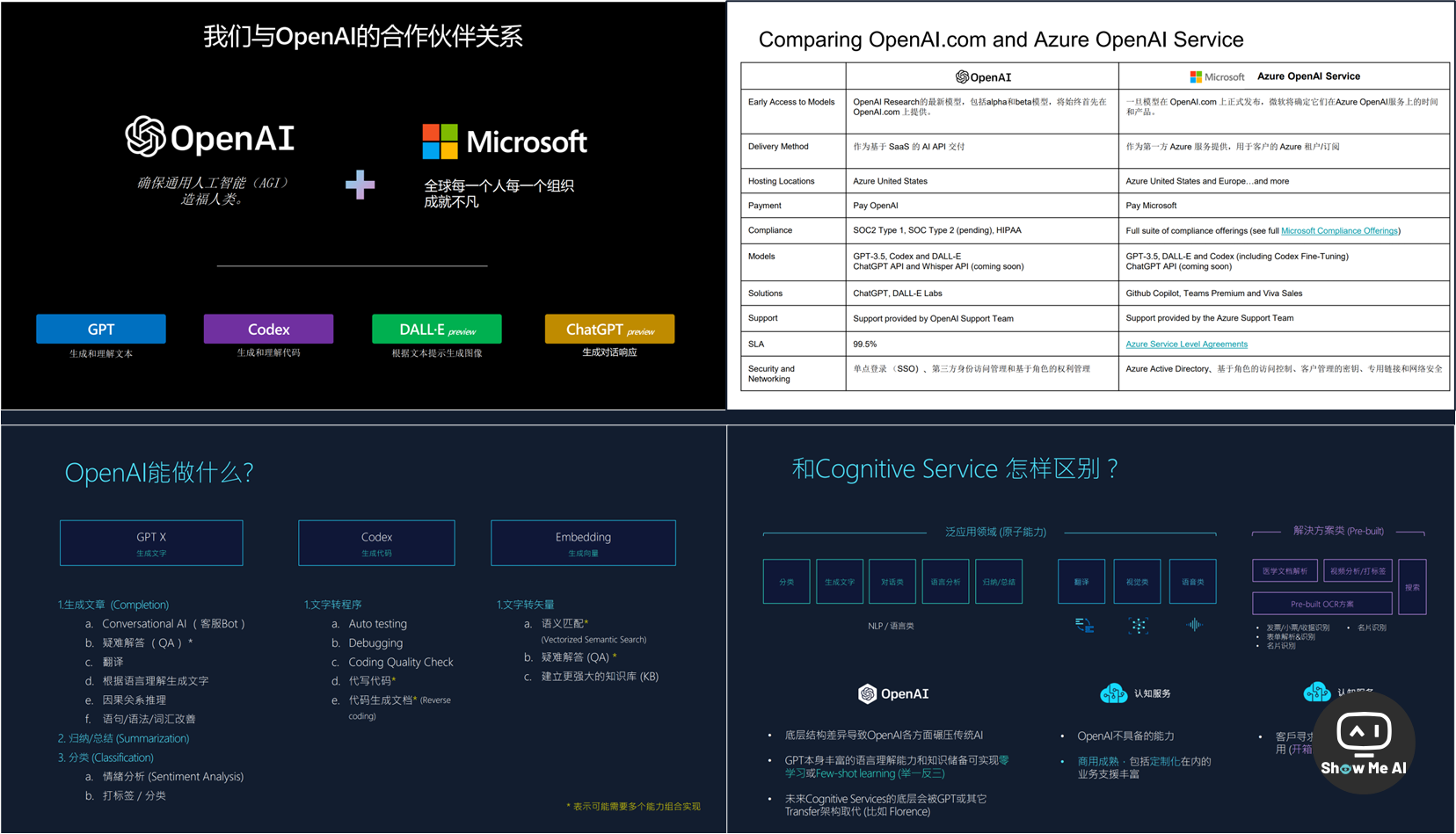Select the Codex 生成代码 box
The width and height of the screenshot is (1456, 834).
[x=376, y=543]
